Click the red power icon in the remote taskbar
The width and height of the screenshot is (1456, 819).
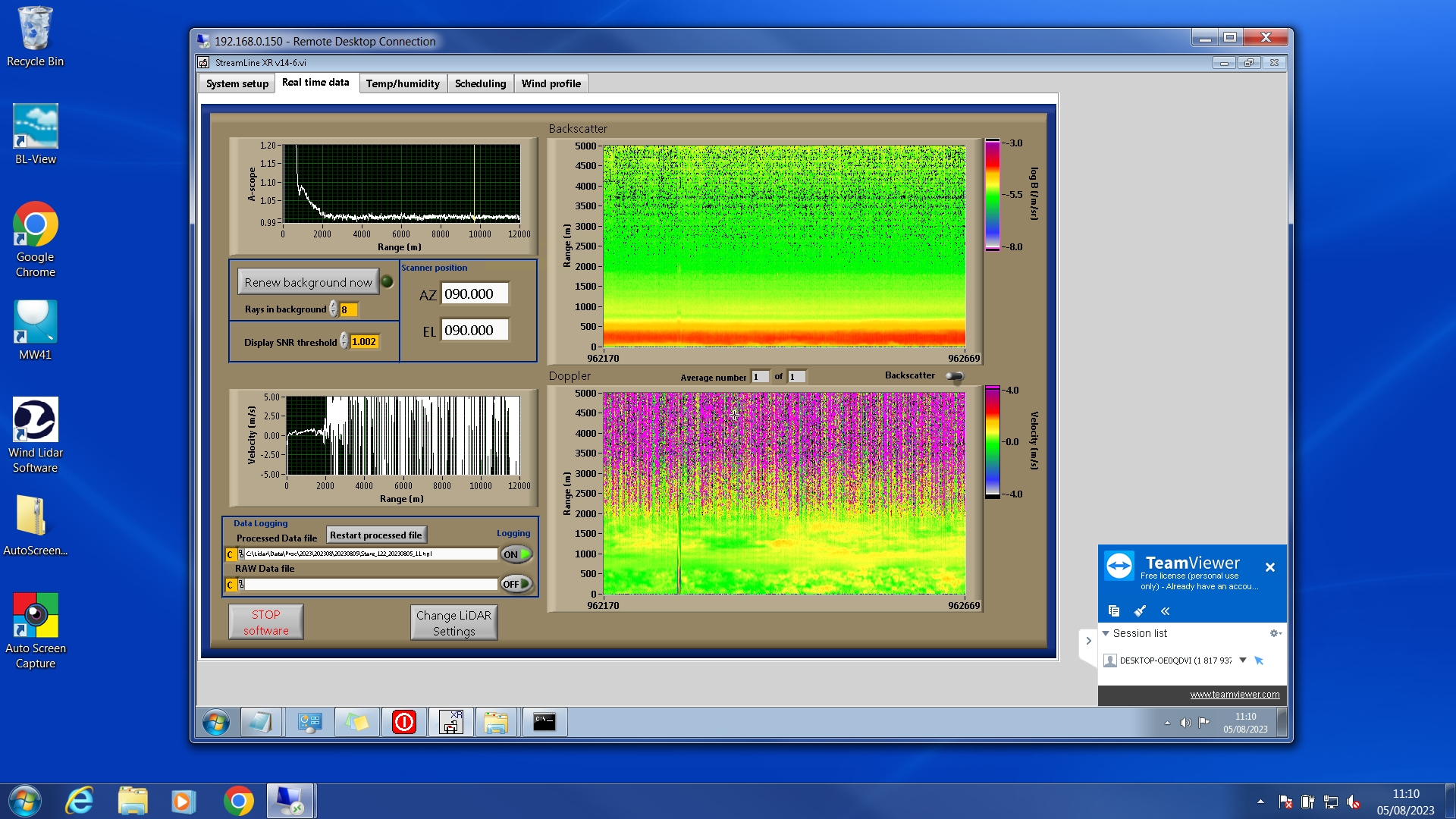(403, 722)
